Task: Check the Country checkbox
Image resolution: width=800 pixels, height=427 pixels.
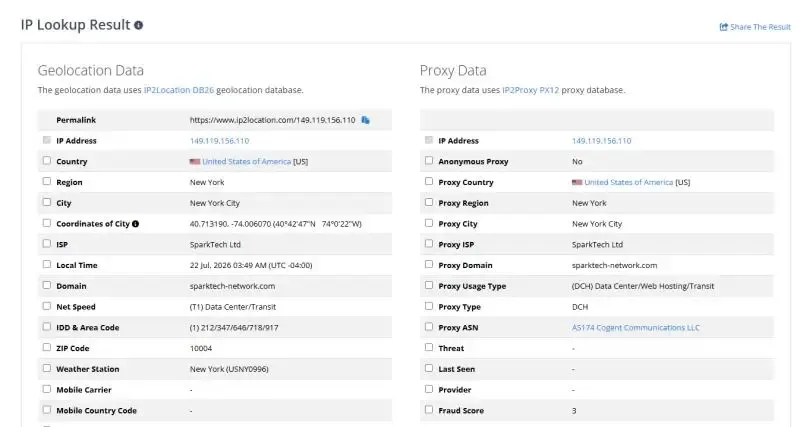Action: pyautogui.click(x=47, y=161)
